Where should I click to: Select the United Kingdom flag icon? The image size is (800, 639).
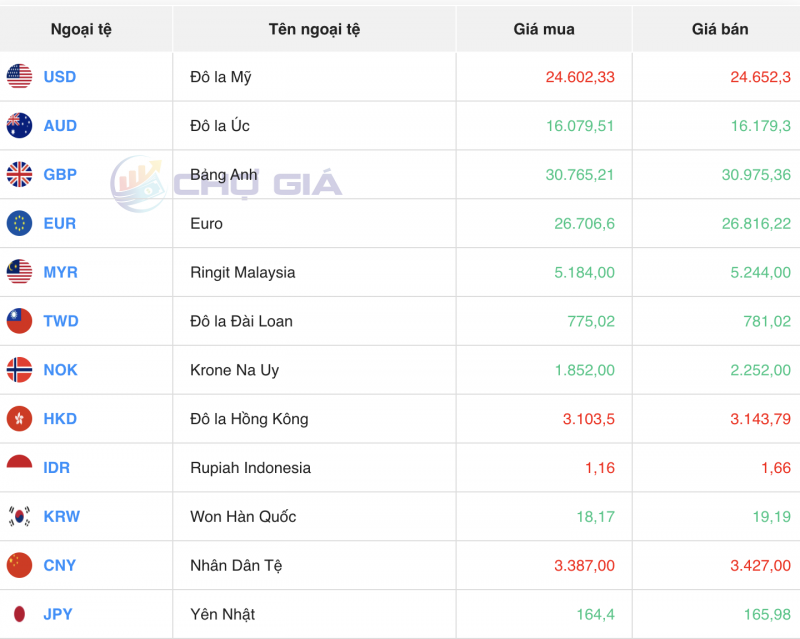(x=19, y=175)
